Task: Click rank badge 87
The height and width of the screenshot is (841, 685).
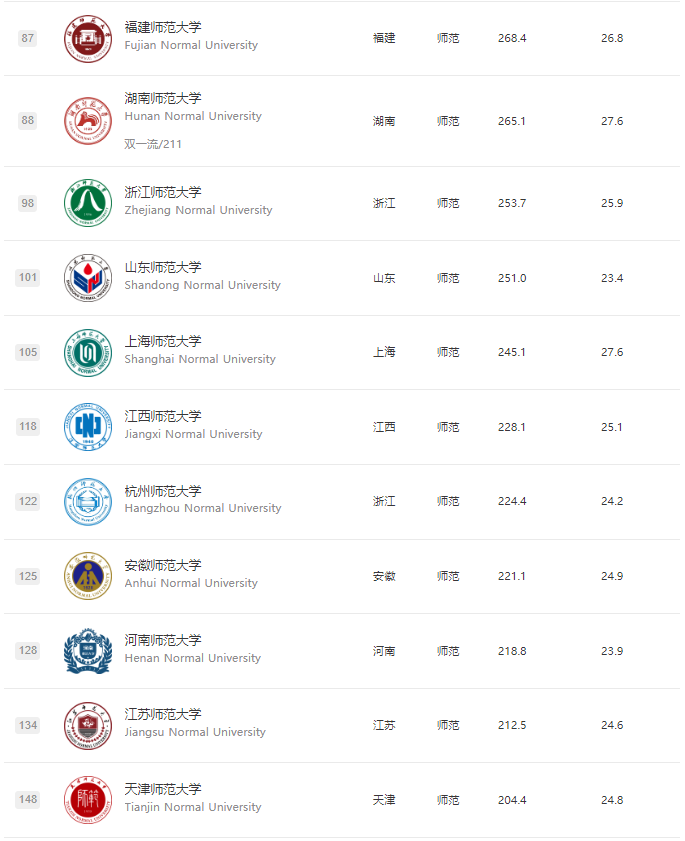Action: 27,38
